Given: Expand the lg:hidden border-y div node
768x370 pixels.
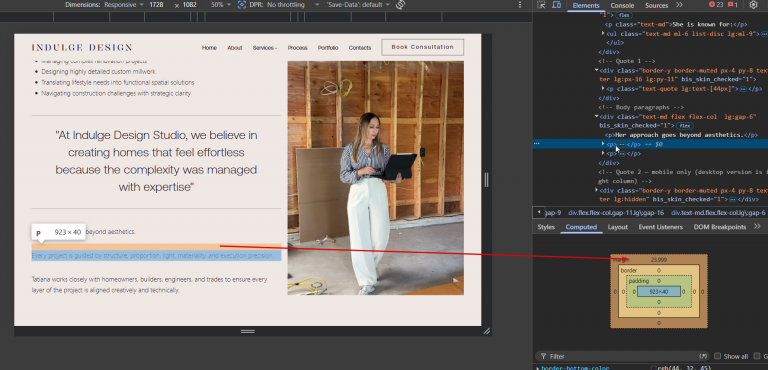Looking at the screenshot, I should pyautogui.click(x=597, y=190).
